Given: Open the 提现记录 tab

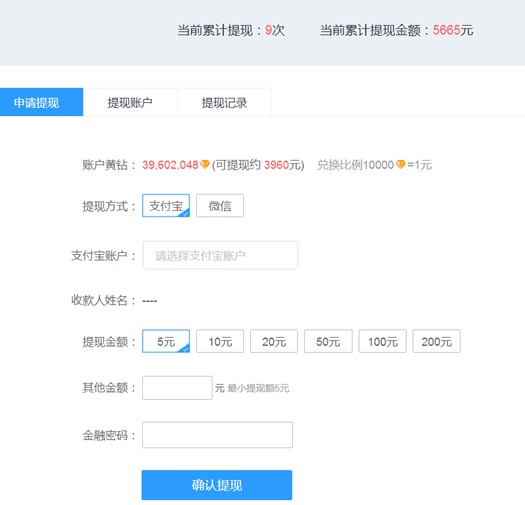Looking at the screenshot, I should coord(224,102).
